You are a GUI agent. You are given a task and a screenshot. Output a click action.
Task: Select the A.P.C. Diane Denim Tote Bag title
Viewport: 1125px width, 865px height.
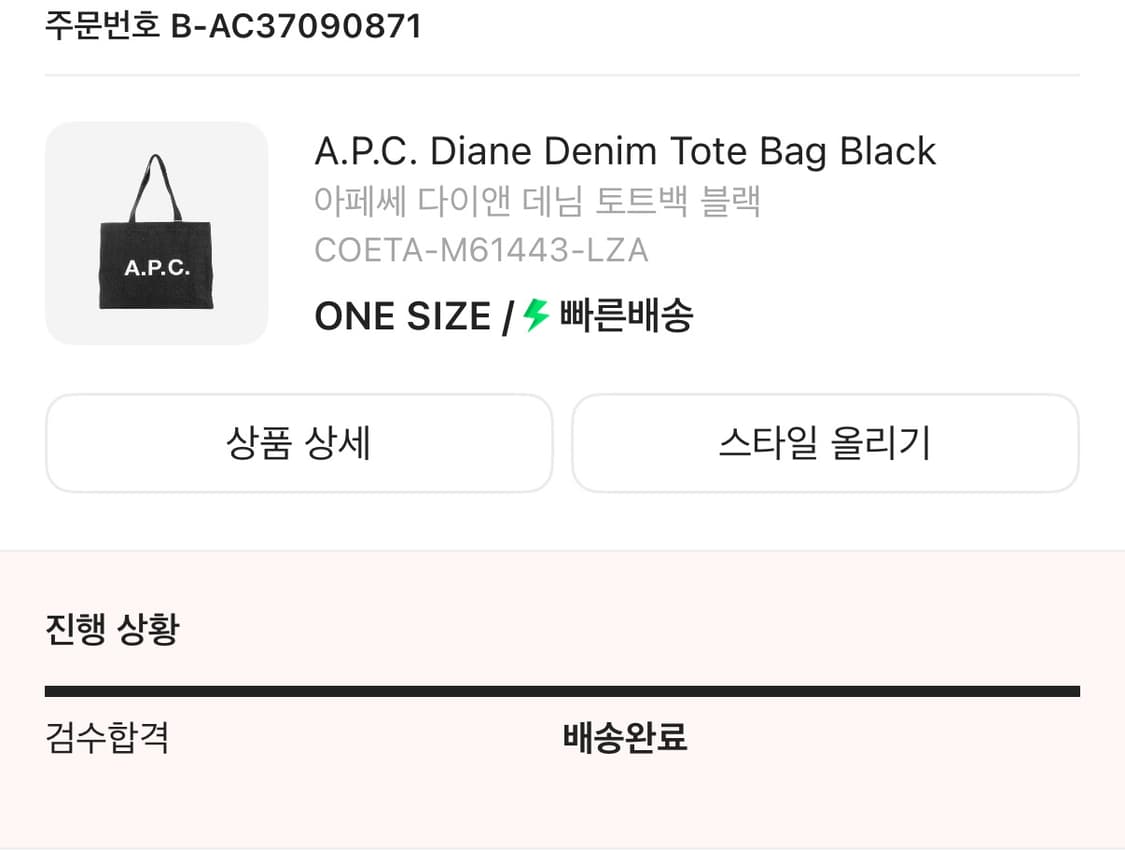(625, 152)
